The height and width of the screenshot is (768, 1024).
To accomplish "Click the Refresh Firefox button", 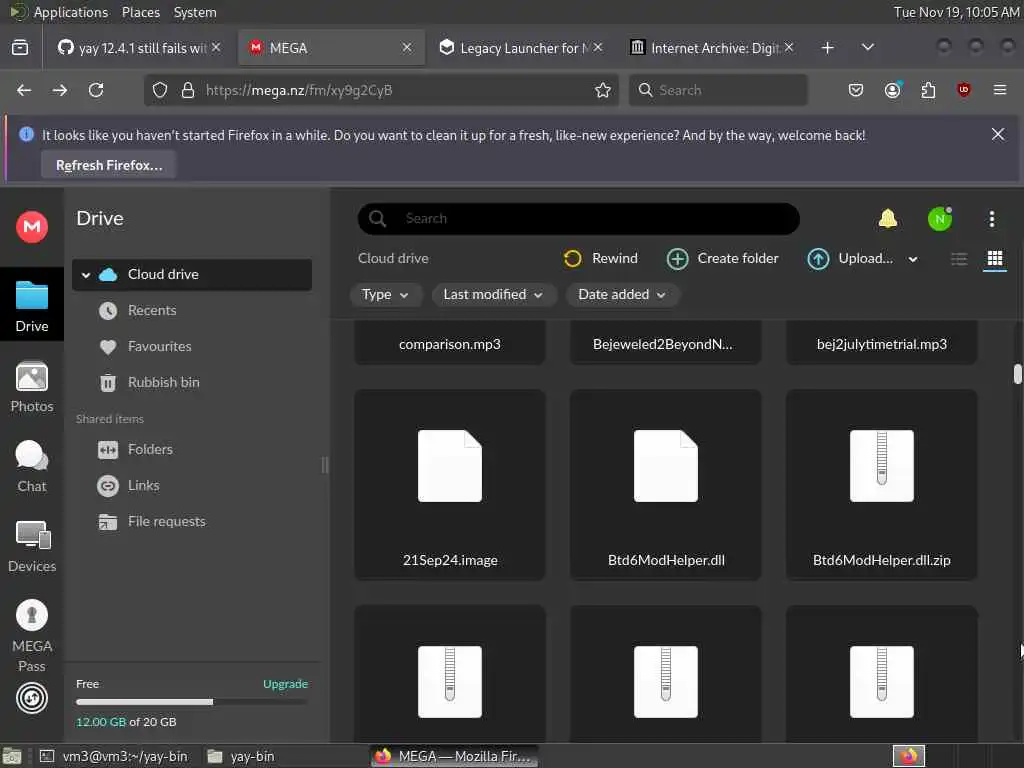I will pyautogui.click(x=109, y=165).
